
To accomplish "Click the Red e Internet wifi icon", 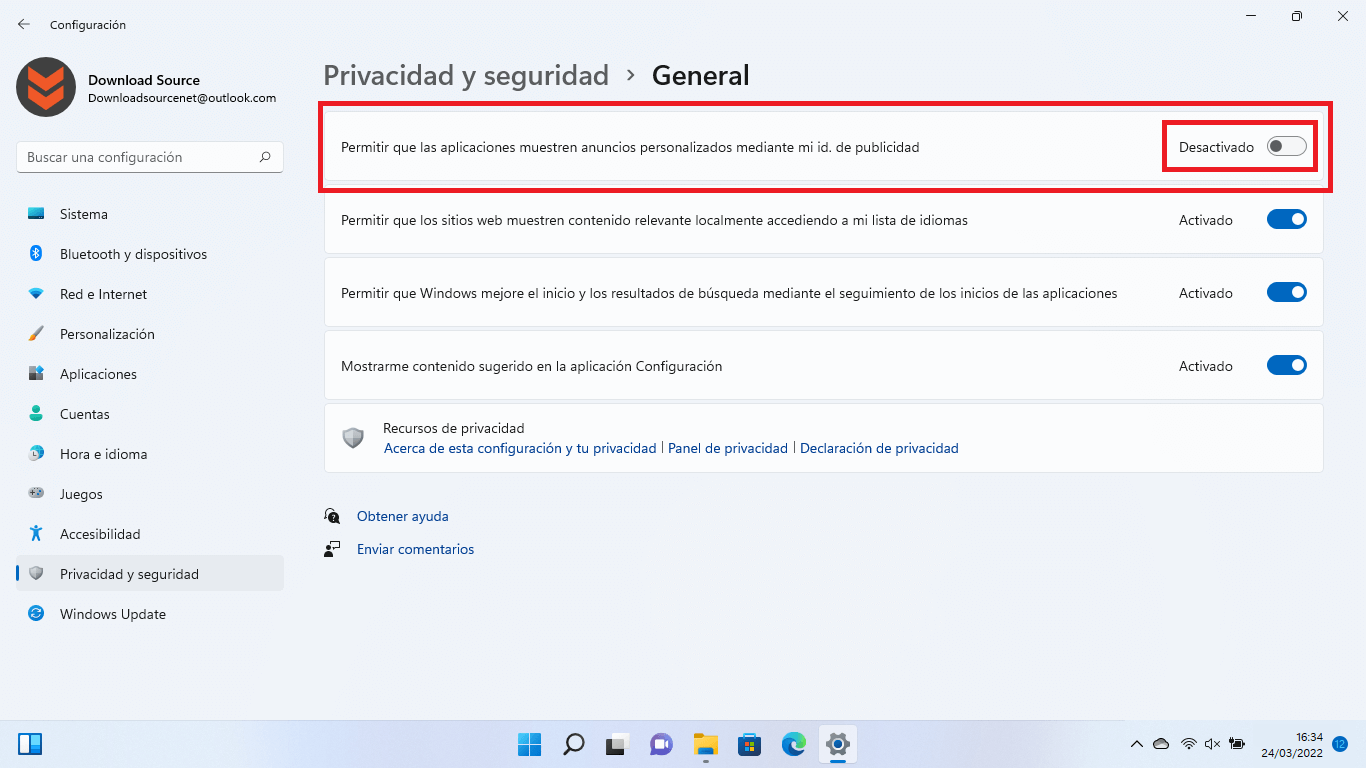I will tap(36, 294).
